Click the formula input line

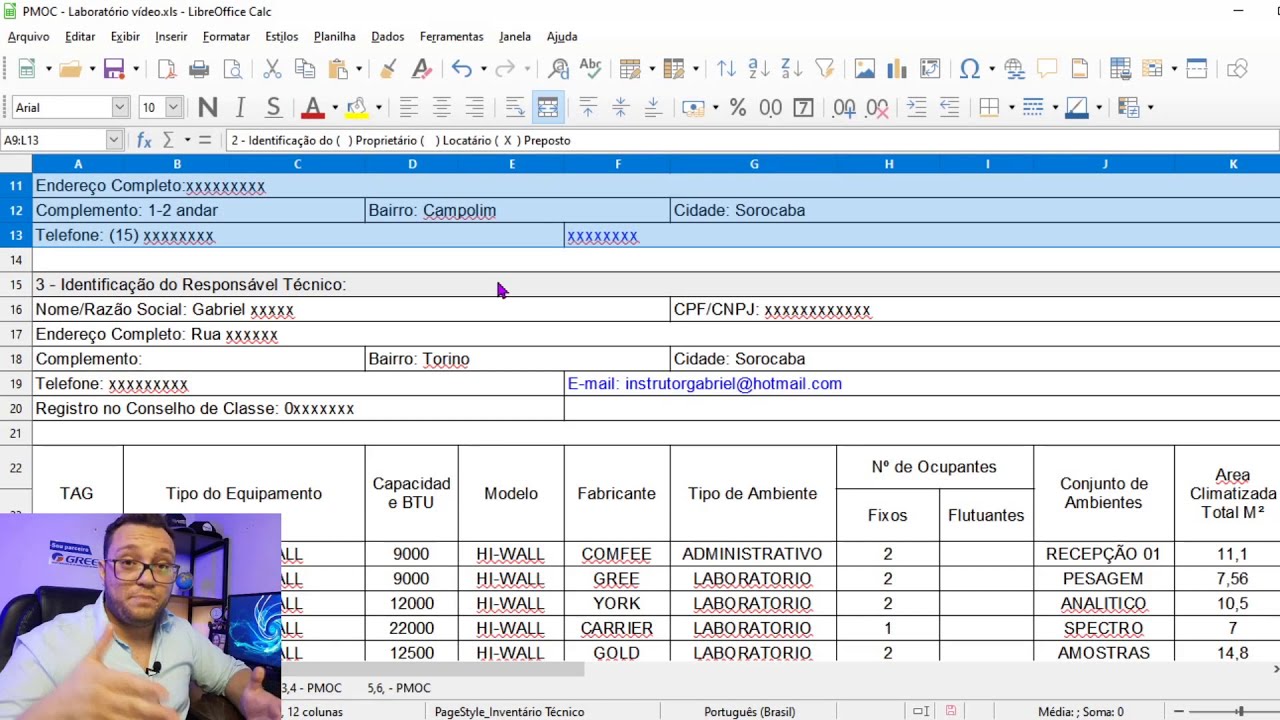752,140
